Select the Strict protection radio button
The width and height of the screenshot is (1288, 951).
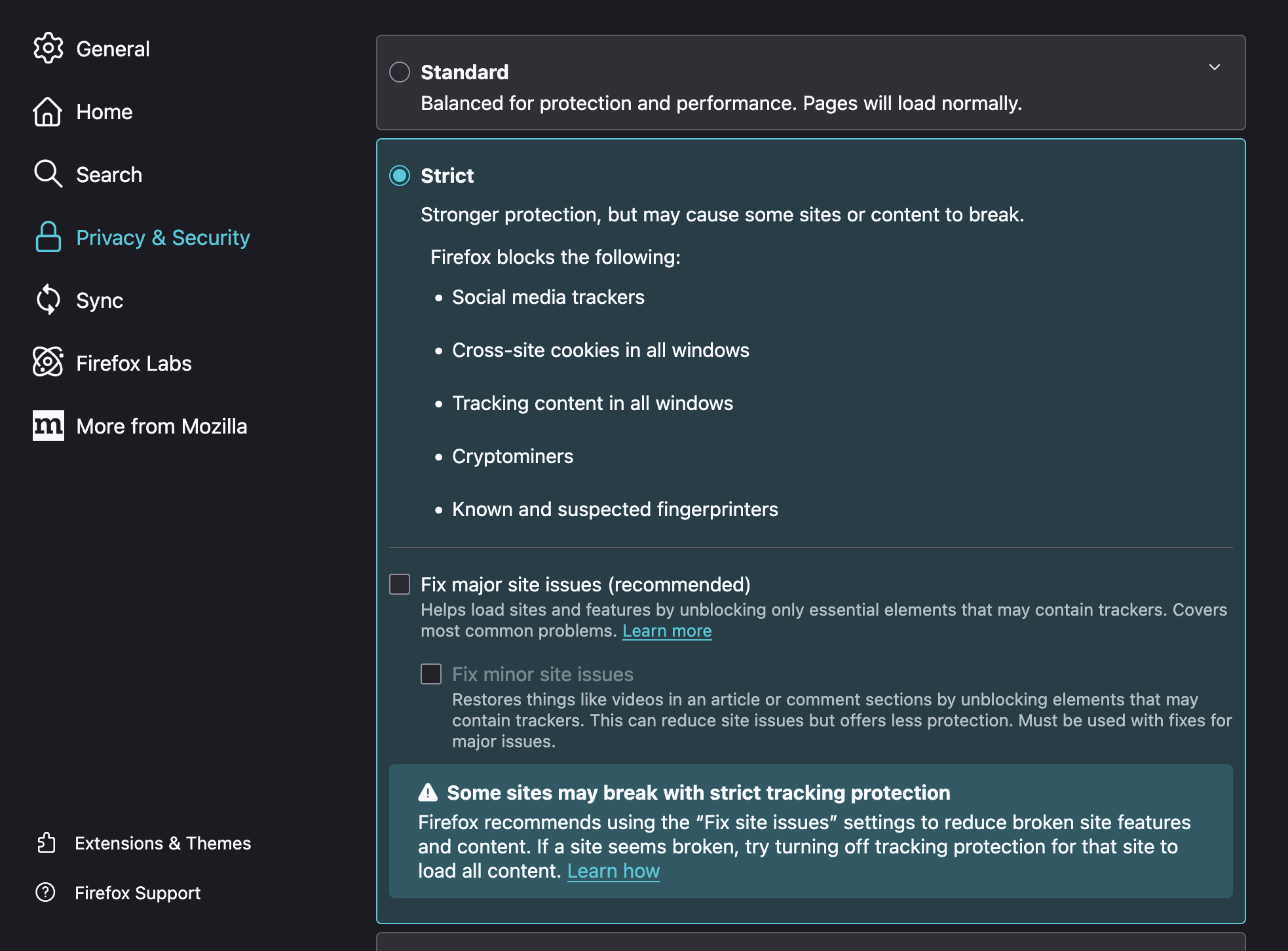click(400, 176)
